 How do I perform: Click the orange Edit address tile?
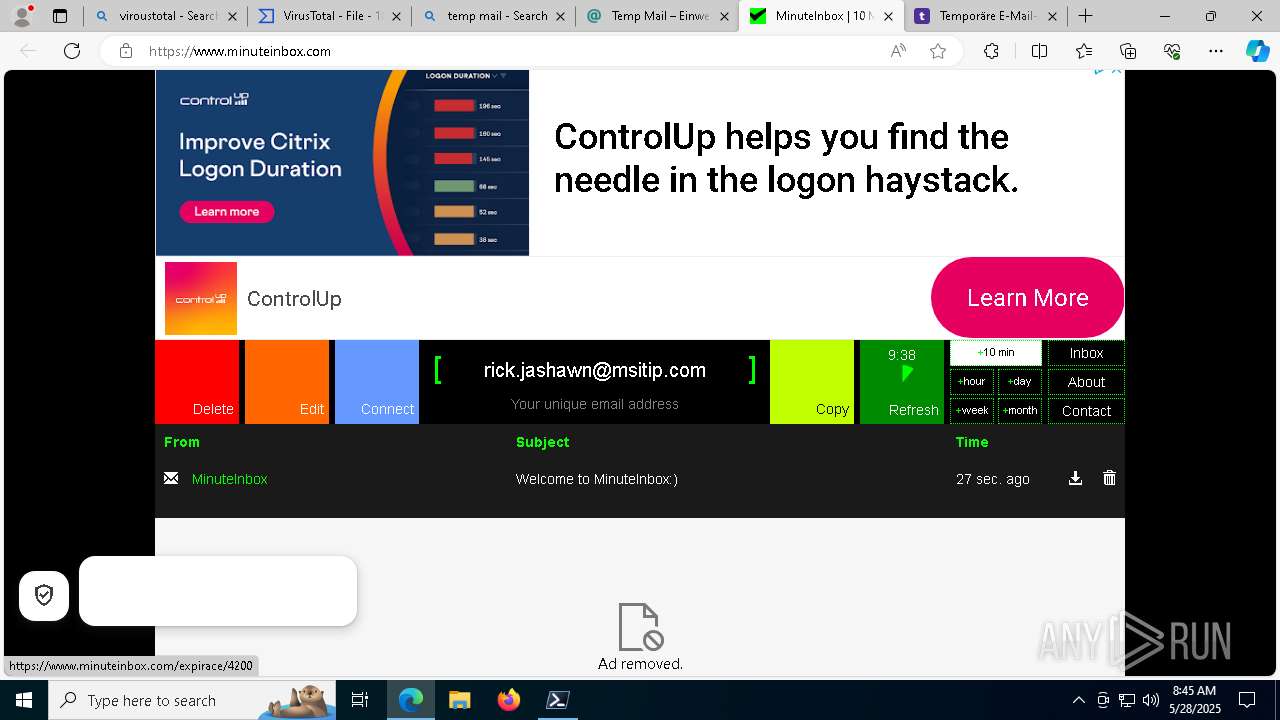pyautogui.click(x=287, y=382)
